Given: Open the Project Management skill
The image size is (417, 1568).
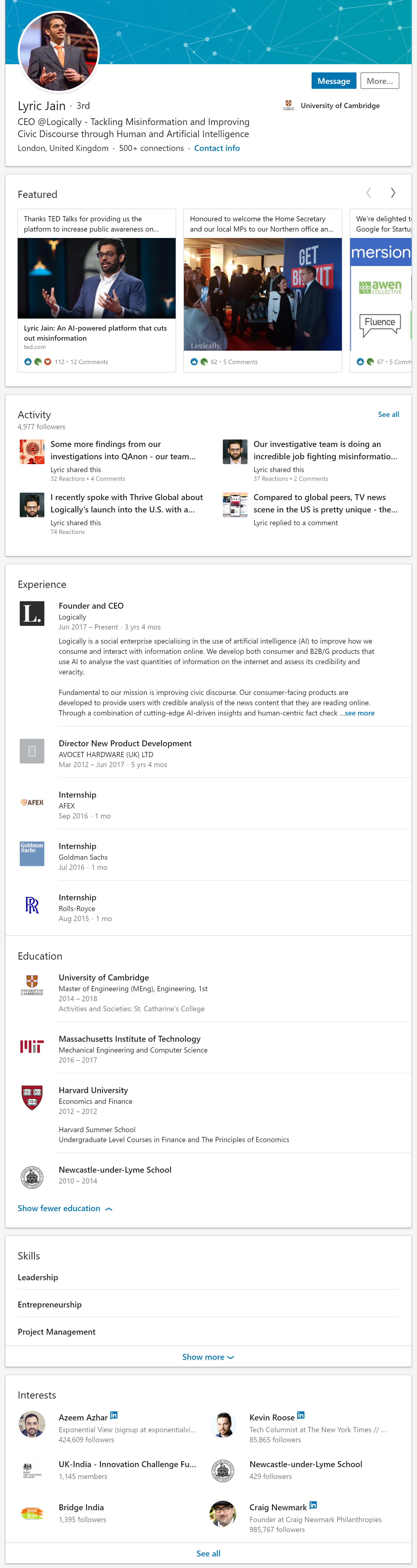Looking at the screenshot, I should coord(56,1332).
